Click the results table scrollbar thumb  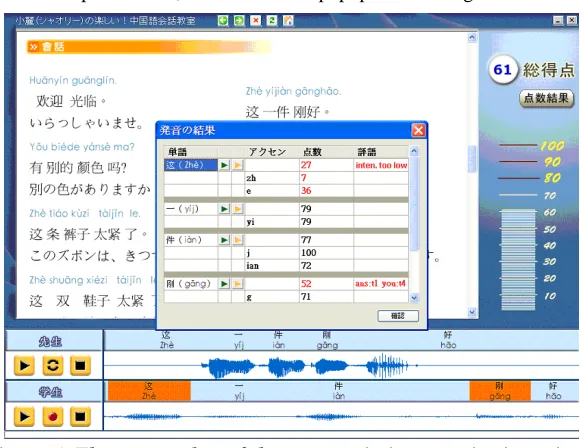414,204
